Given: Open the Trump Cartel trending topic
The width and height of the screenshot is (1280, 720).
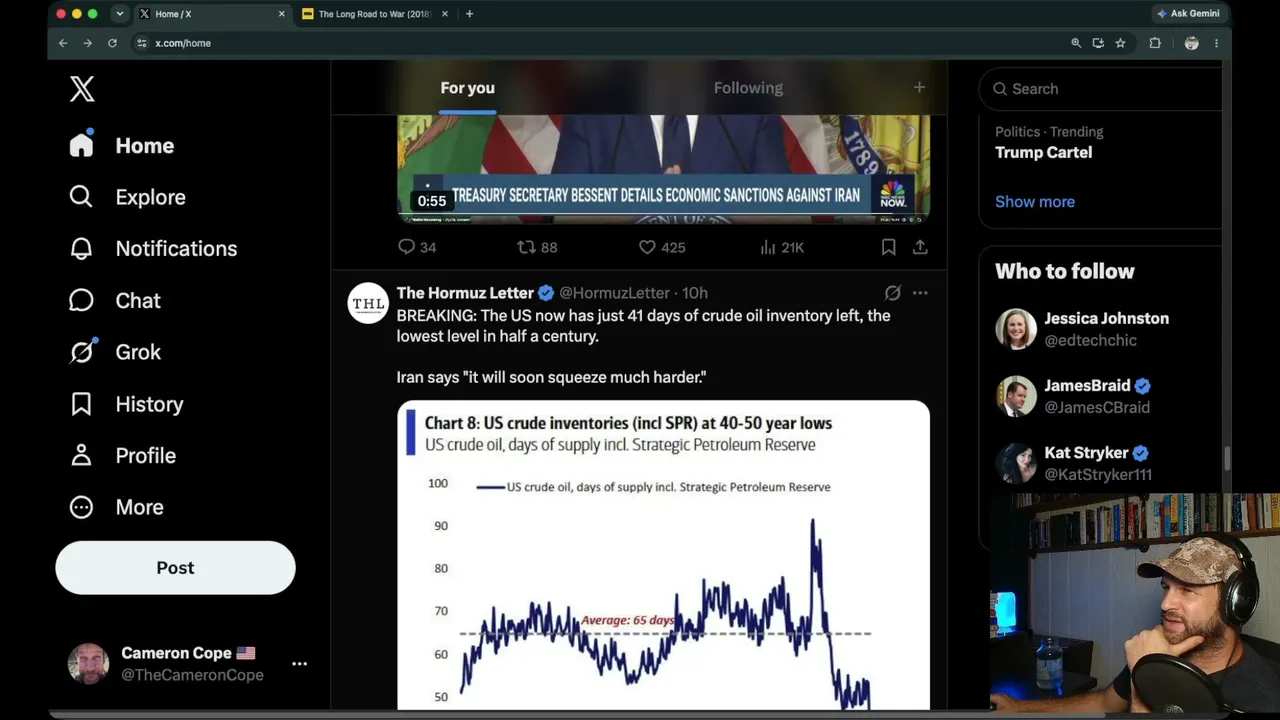Looking at the screenshot, I should (x=1043, y=153).
